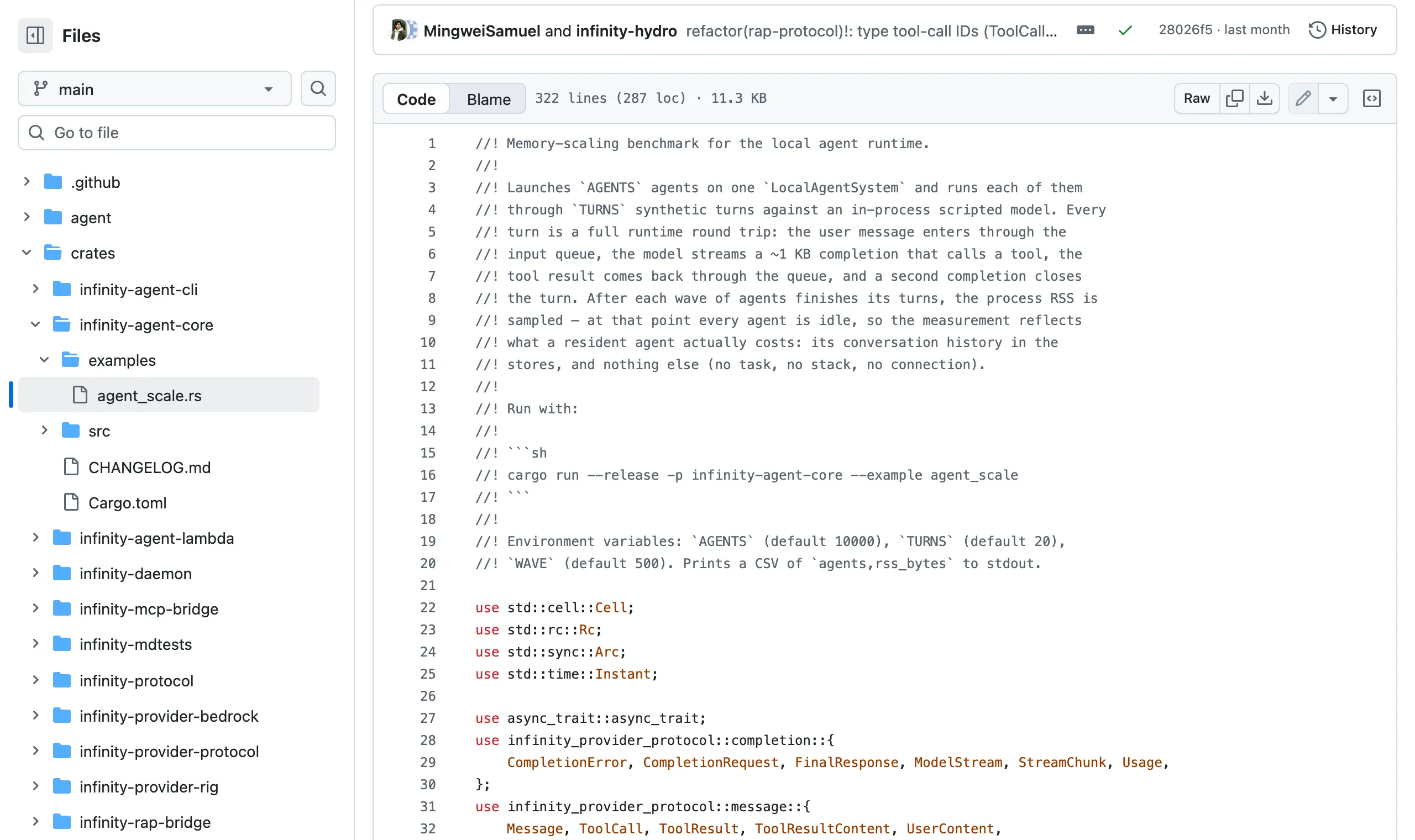The height and width of the screenshot is (840, 1415).
Task: View passing checks status checkmark
Action: pos(1125,30)
